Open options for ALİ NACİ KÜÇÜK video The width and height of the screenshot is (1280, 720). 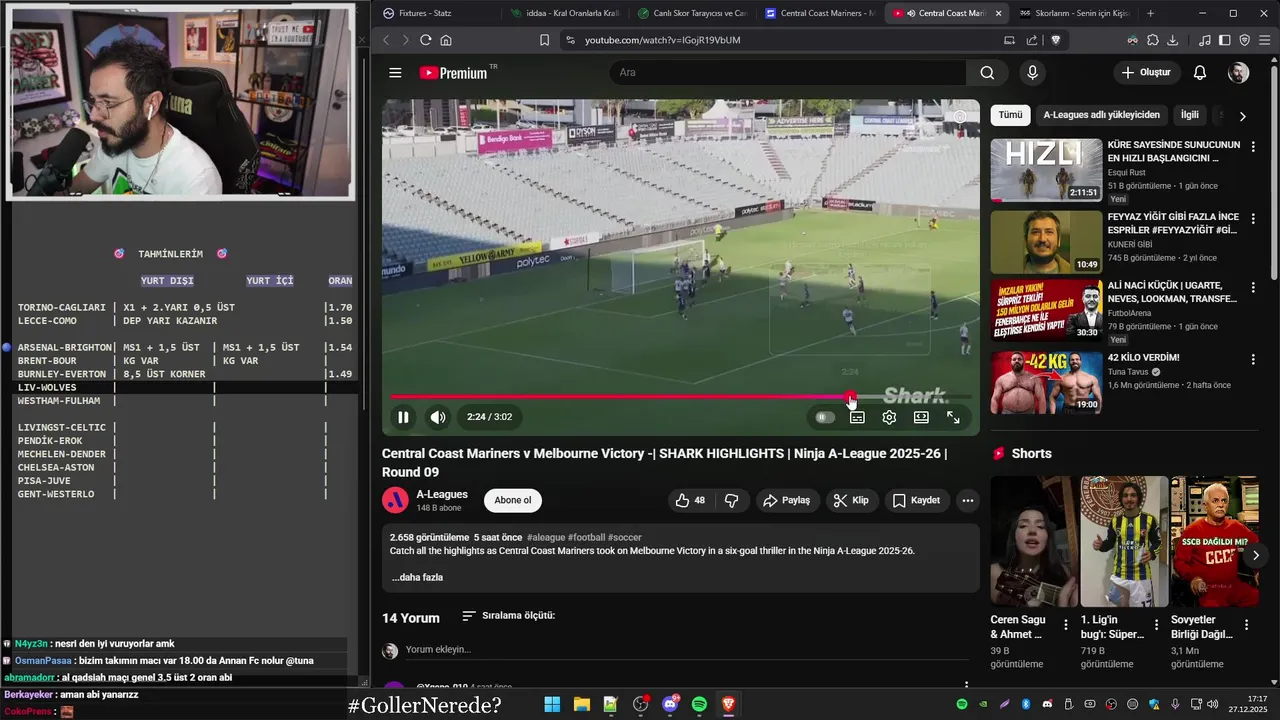tap(1253, 289)
